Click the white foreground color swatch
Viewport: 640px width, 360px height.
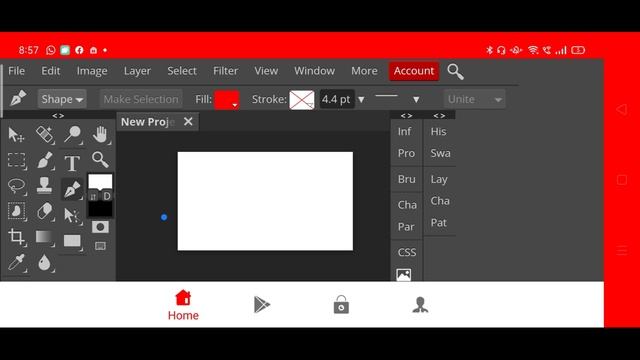point(100,182)
